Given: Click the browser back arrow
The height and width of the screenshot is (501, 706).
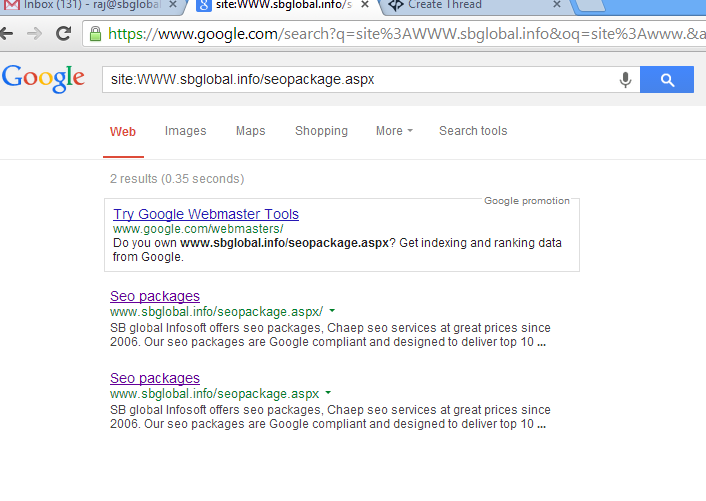Looking at the screenshot, I should [x=6, y=33].
